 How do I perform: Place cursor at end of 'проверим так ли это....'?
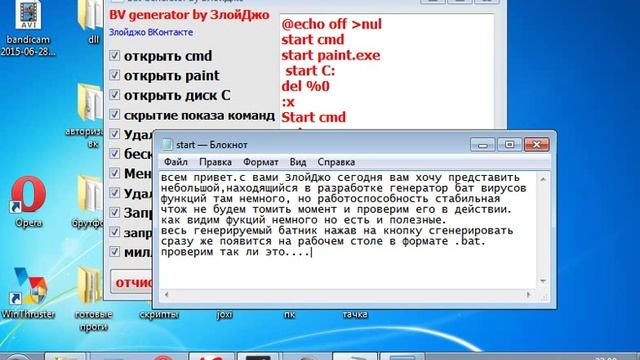click(312, 252)
